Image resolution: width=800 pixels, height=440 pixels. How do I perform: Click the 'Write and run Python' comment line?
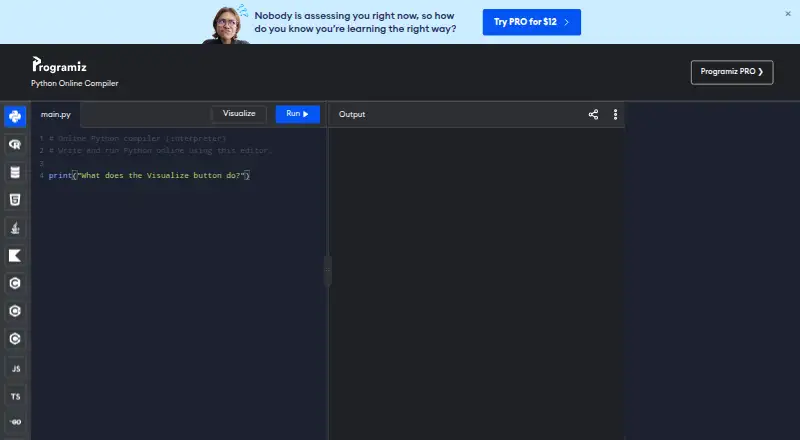(160, 151)
